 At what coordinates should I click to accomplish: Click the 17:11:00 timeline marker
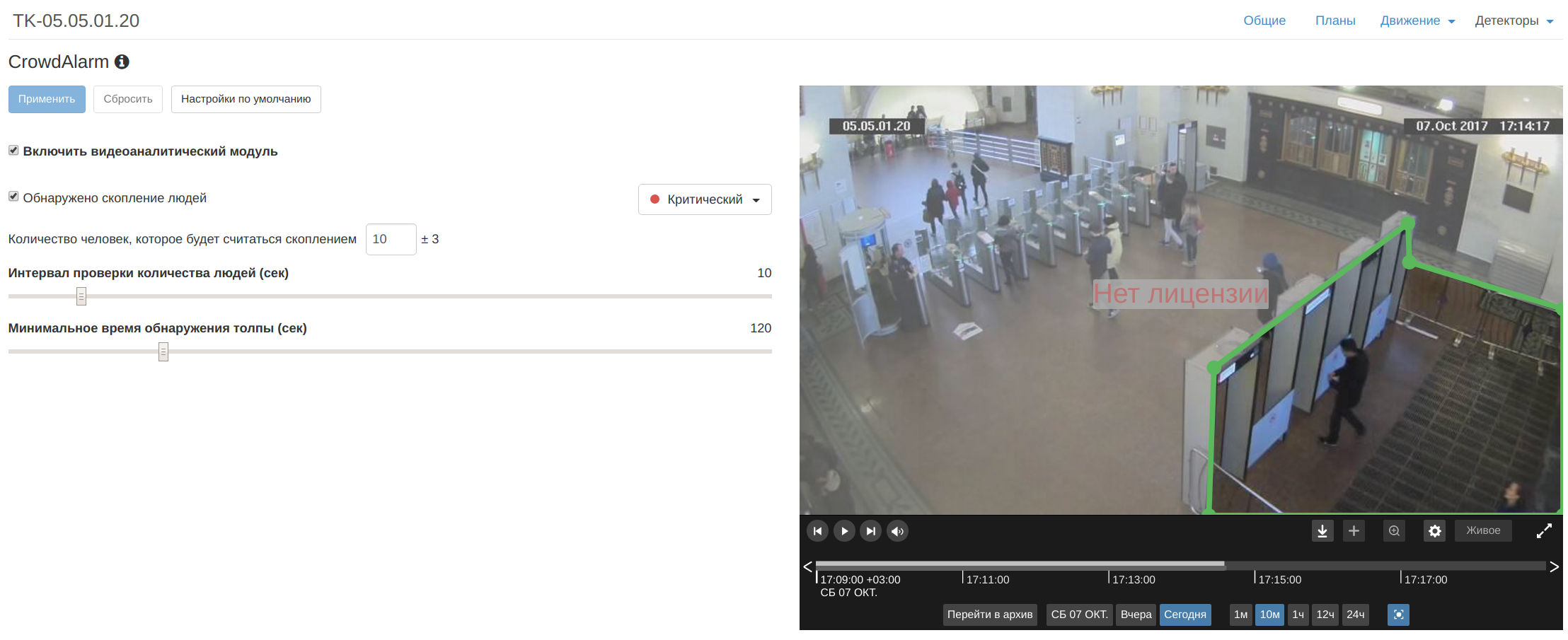987,579
